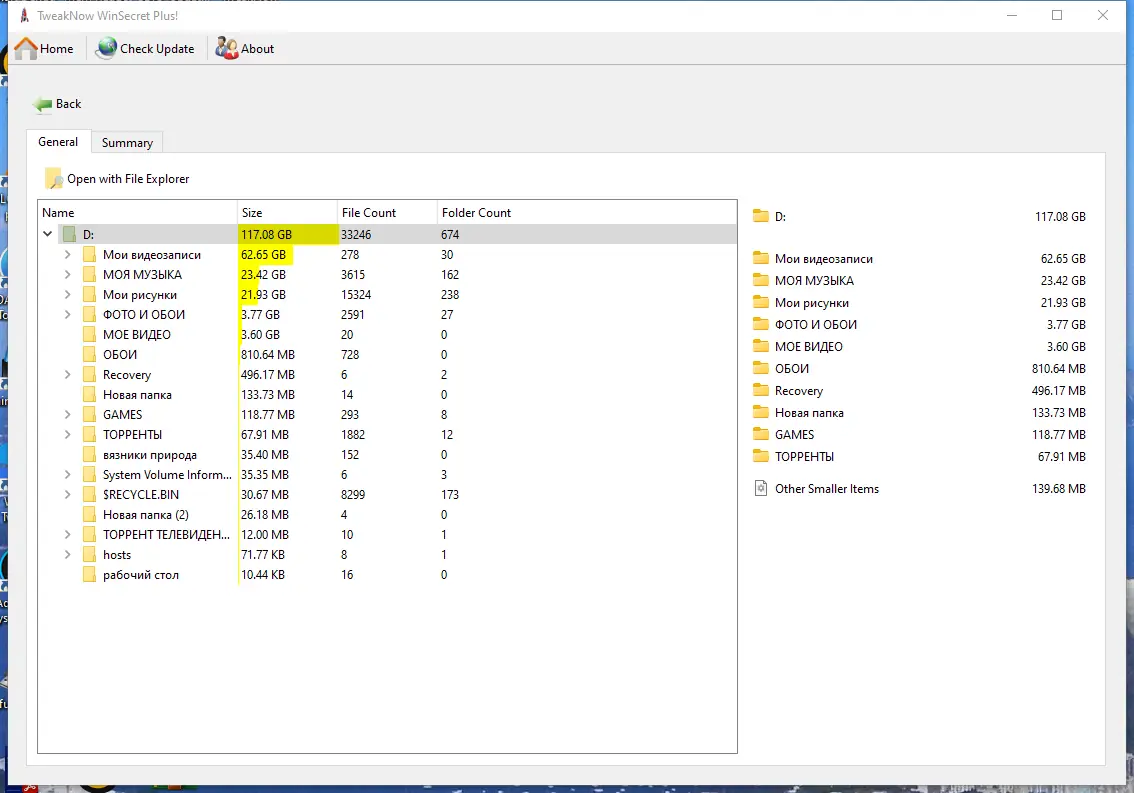
Task: Click вязники природа folder icon
Action: [89, 455]
